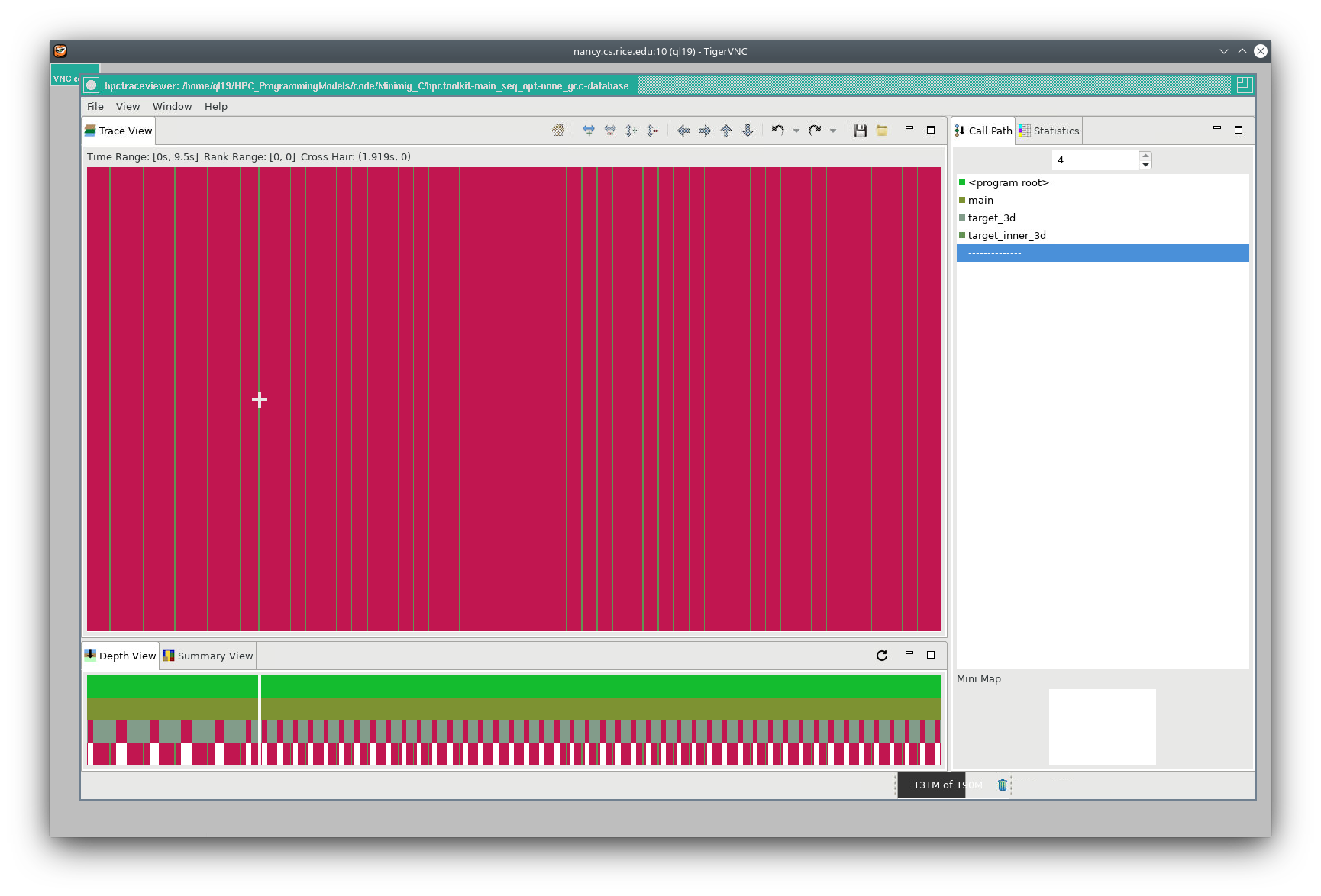Image resolution: width=1321 pixels, height=896 pixels.
Task: Click the Home reset view icon
Action: click(558, 131)
